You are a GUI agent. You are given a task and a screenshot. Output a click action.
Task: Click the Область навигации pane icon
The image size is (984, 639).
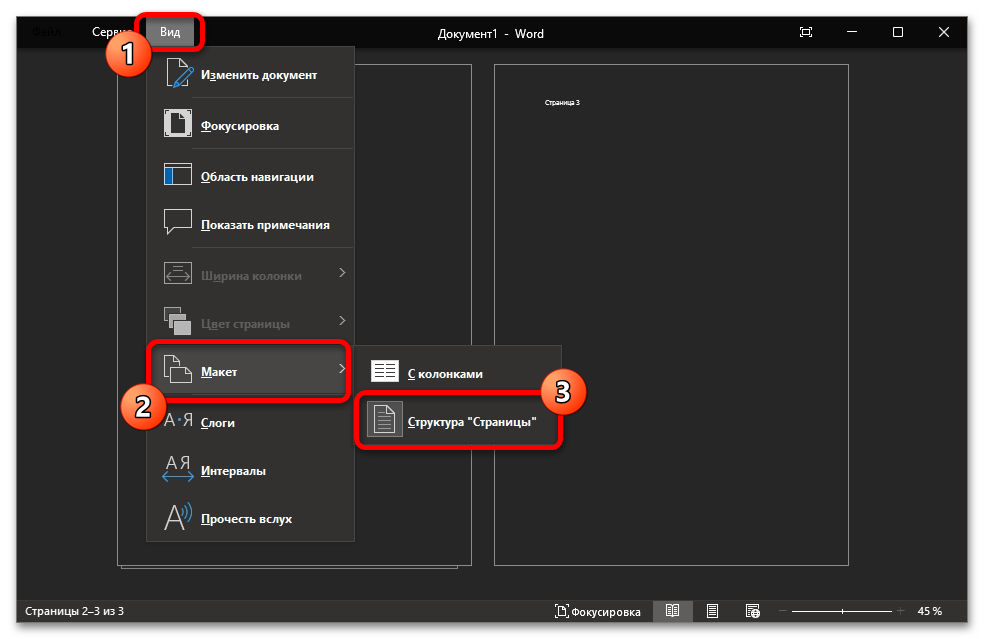tap(177, 176)
